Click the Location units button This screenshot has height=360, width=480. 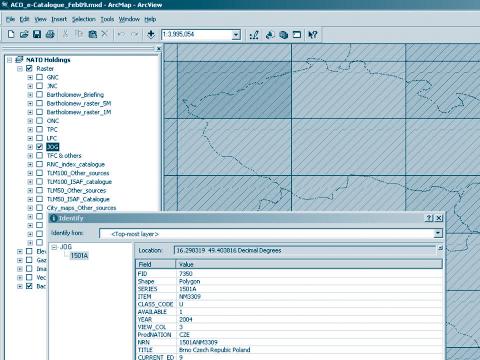(440, 248)
